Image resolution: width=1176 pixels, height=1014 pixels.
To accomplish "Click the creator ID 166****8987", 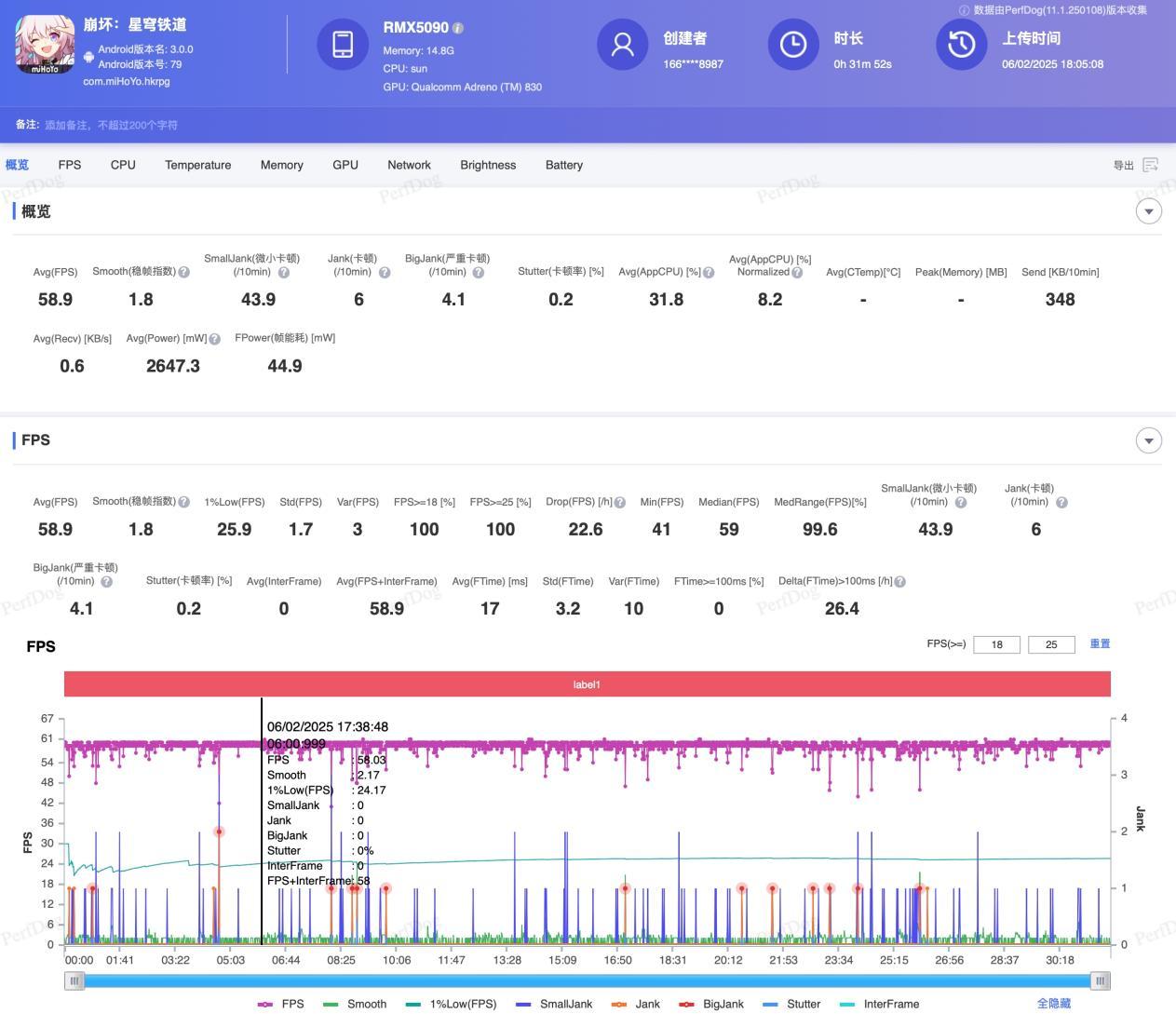I will pyautogui.click(x=693, y=64).
